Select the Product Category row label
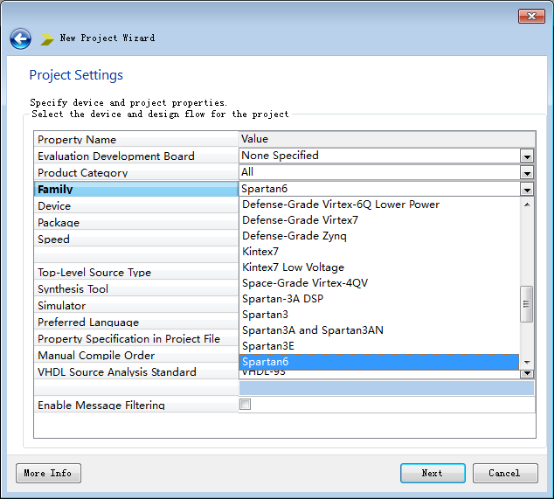This screenshot has width=554, height=499. click(136, 173)
